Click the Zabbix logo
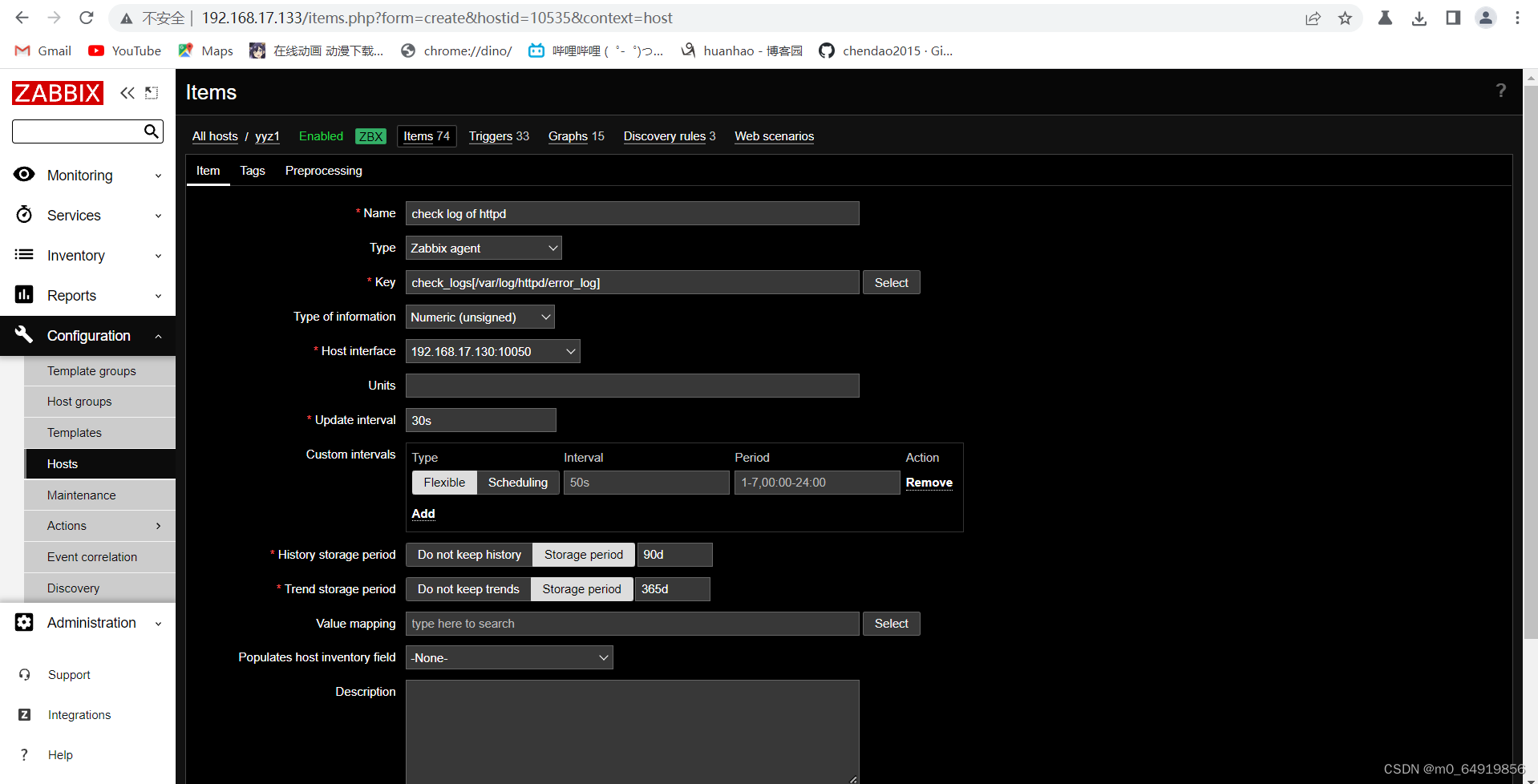The width and height of the screenshot is (1538, 784). tap(58, 93)
